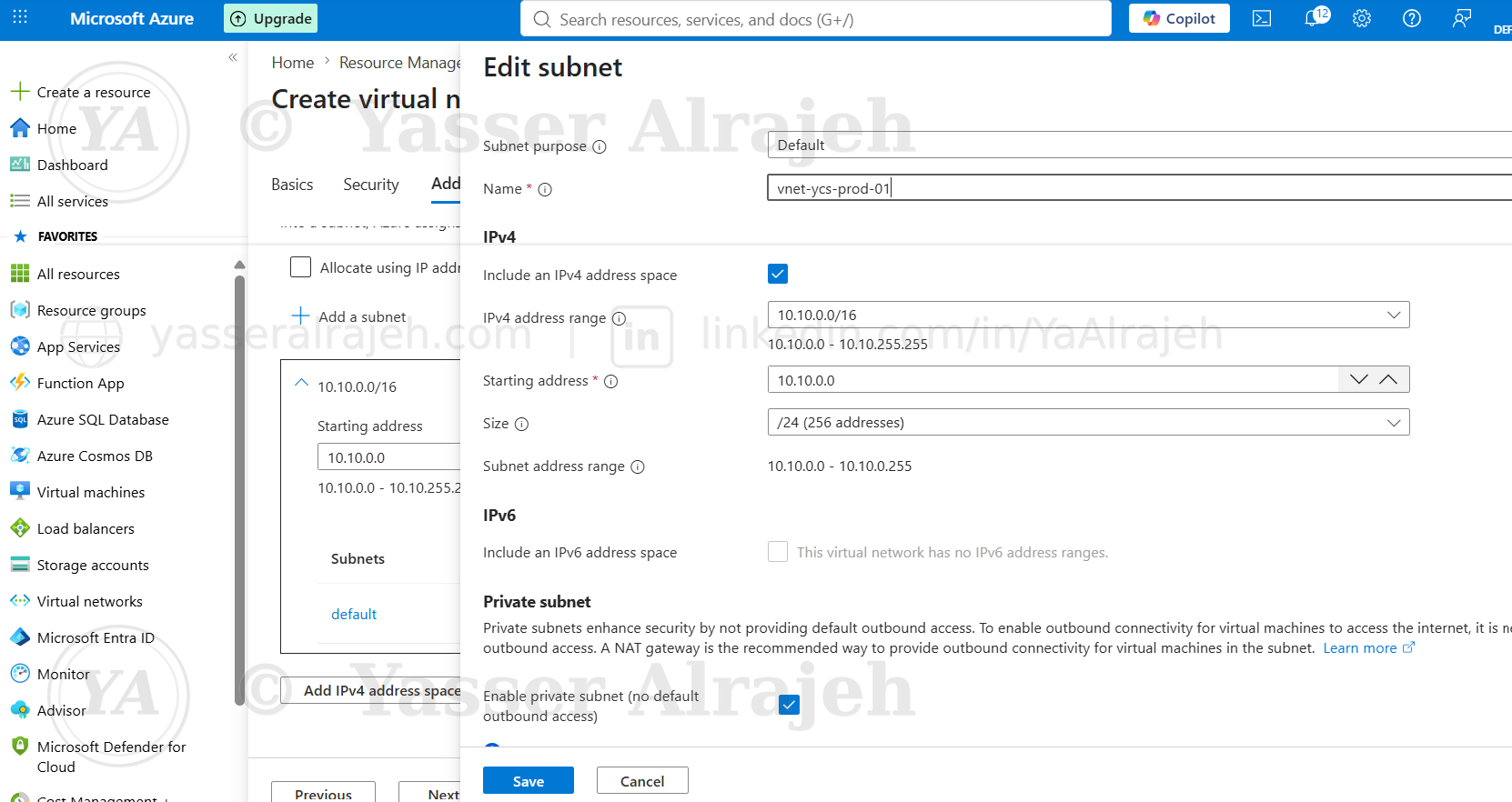Open Copilot from the top bar
This screenshot has width=1512, height=802.
click(1179, 18)
